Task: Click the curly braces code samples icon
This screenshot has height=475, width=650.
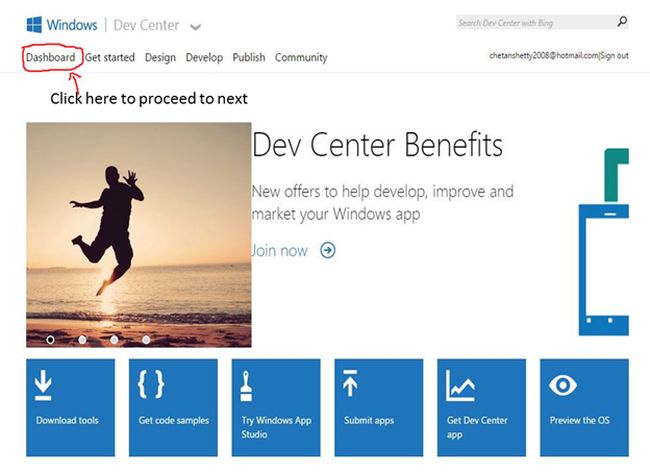Action: pos(152,384)
